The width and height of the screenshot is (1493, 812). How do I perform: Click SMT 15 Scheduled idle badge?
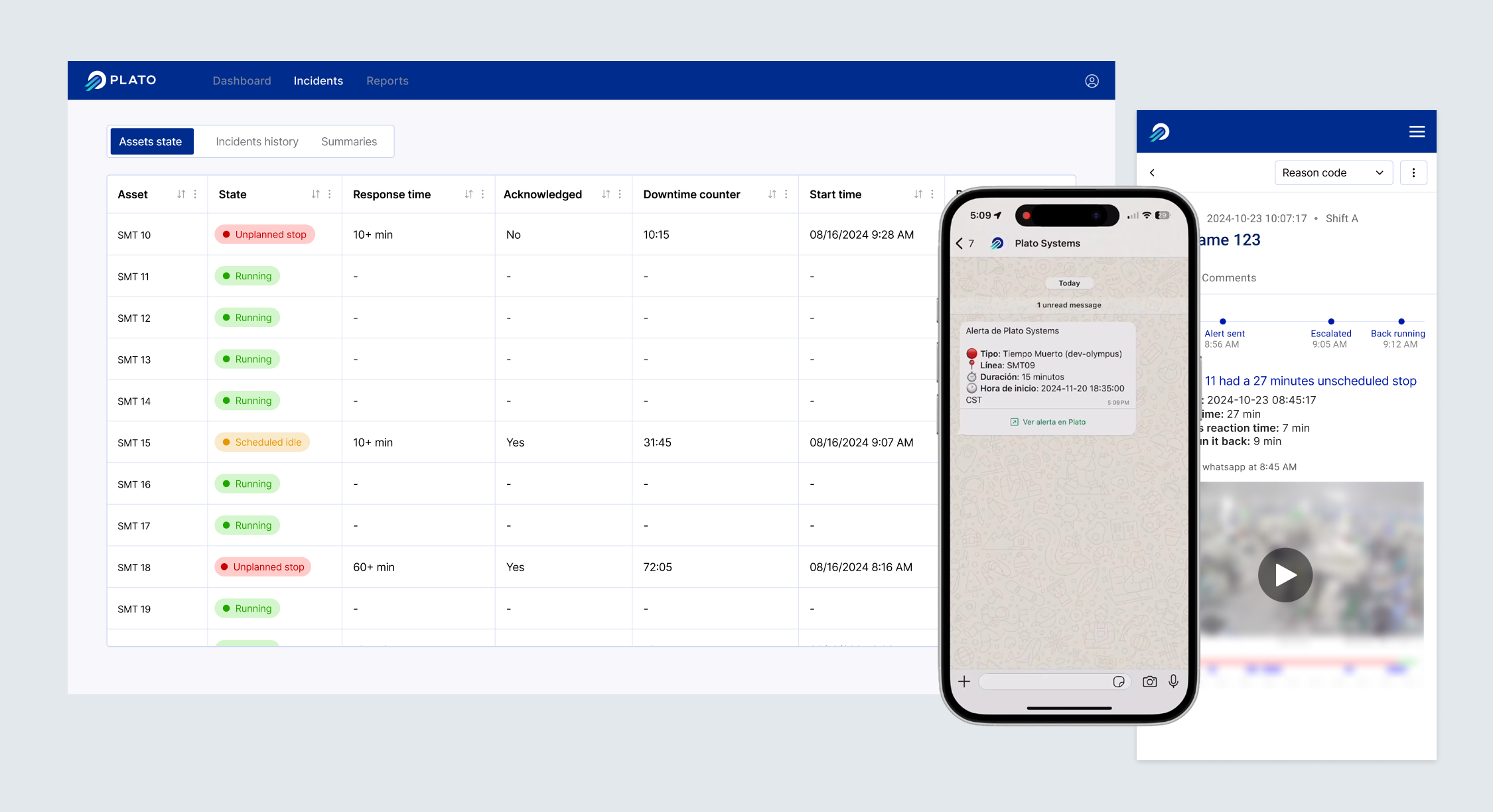pyautogui.click(x=262, y=442)
